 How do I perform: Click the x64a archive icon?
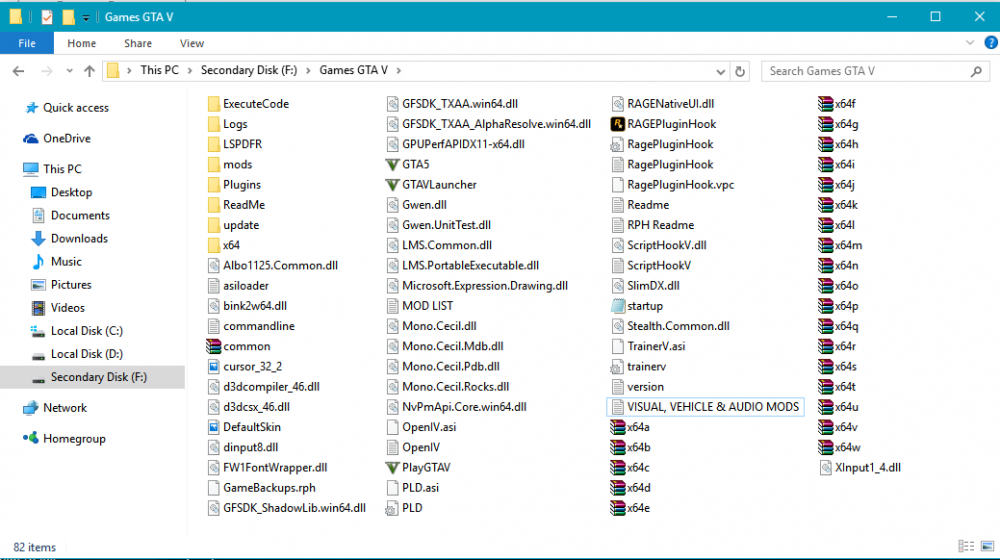point(617,427)
